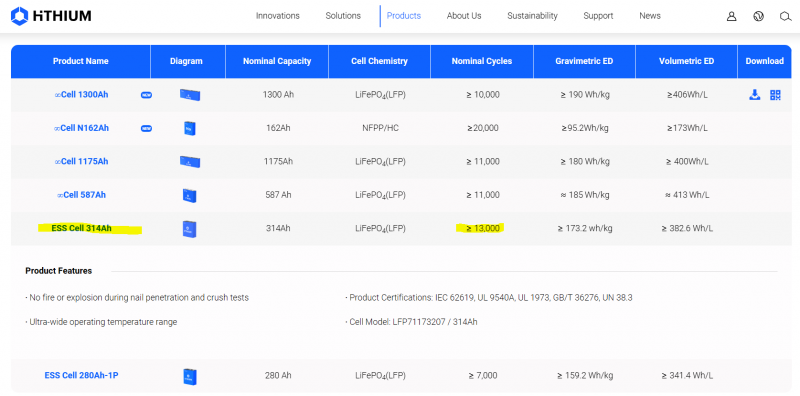Select the ≥ 159.2 Wh/kg value
Screen dimensions: 800x396
(x=585, y=376)
